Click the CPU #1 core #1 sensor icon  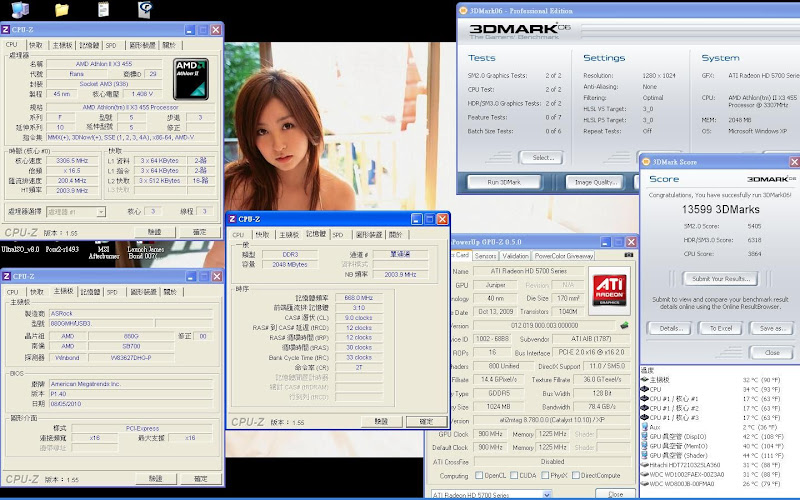[x=644, y=398]
